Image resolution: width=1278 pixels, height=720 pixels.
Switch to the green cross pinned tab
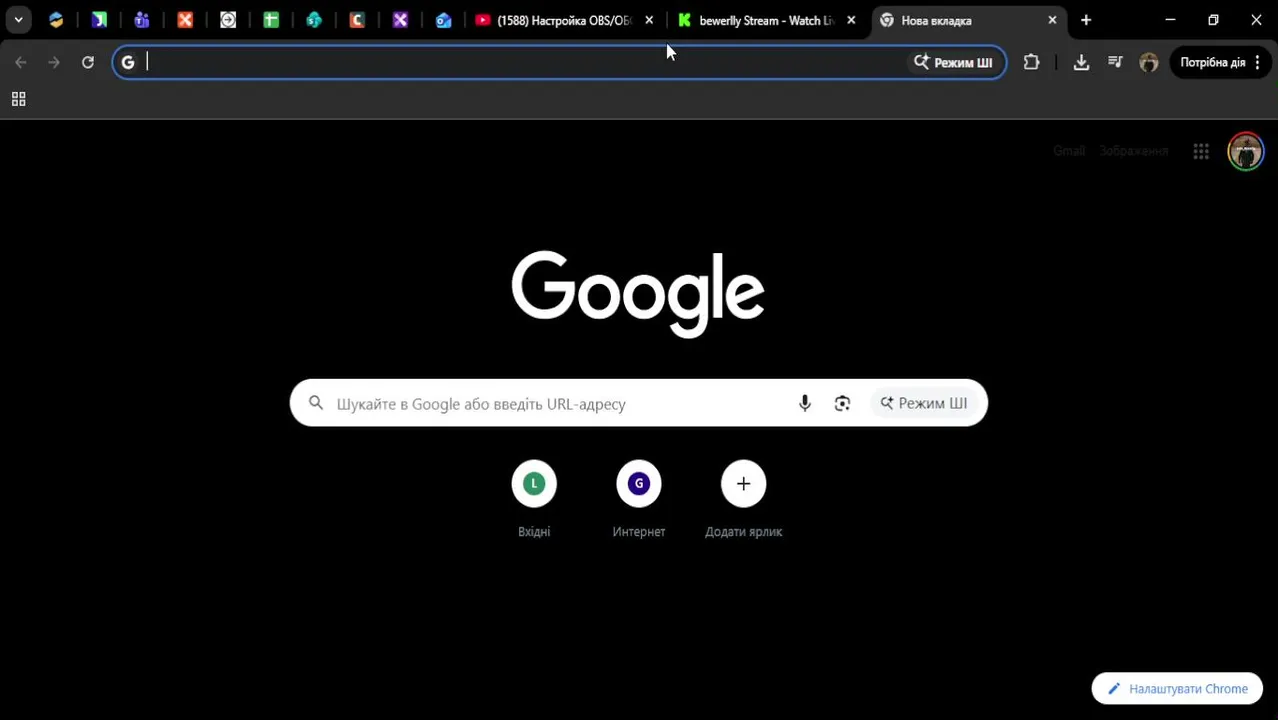(x=271, y=20)
